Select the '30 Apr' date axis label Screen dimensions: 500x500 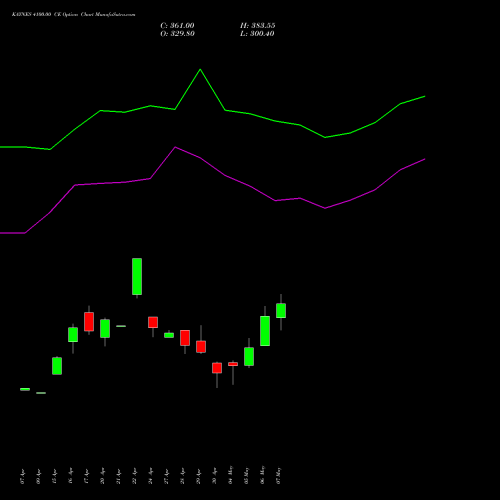pyautogui.click(x=214, y=476)
